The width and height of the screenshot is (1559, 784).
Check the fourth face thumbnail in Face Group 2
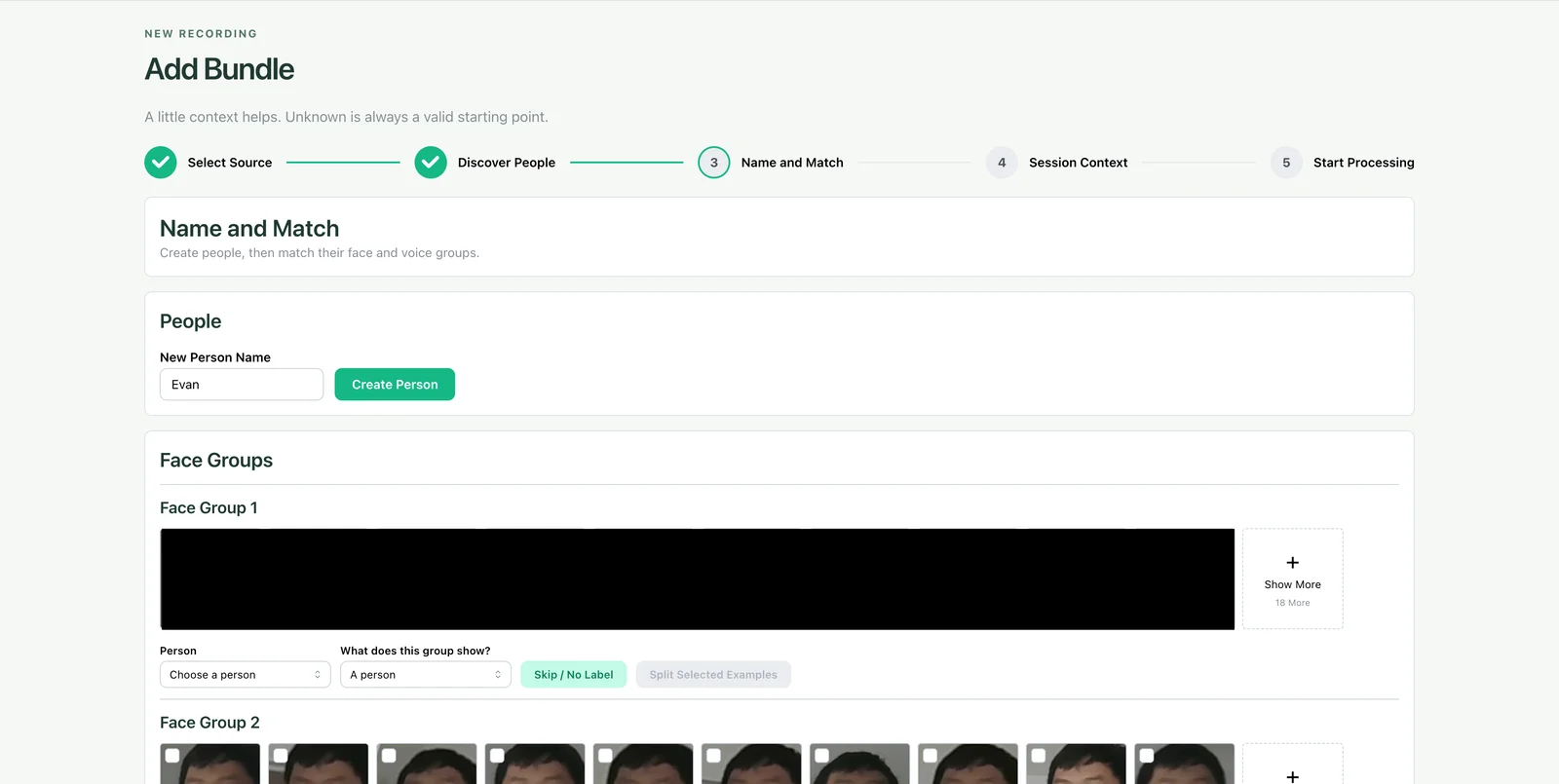coord(497,755)
